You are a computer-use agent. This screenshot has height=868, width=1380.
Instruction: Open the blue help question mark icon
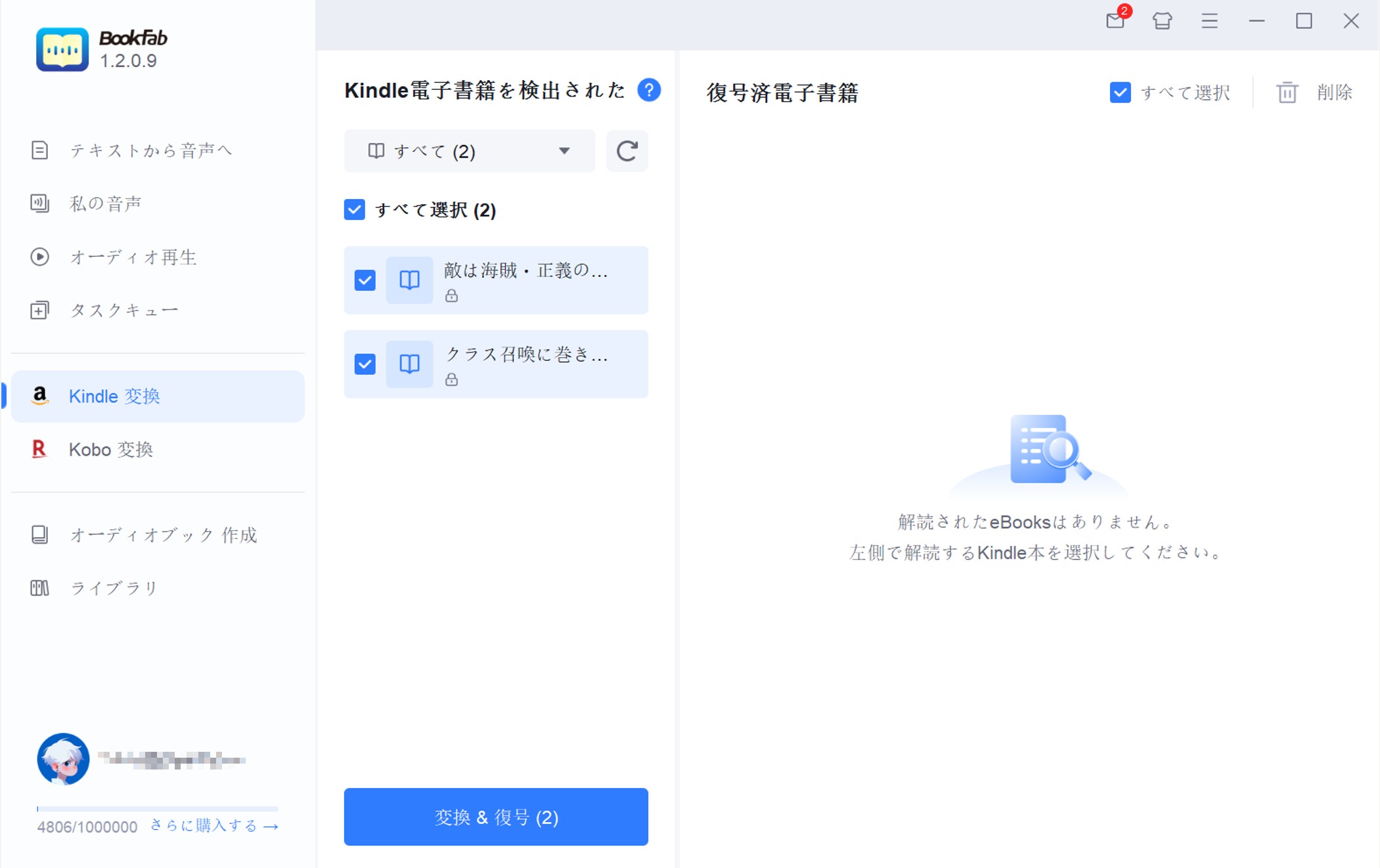[649, 90]
